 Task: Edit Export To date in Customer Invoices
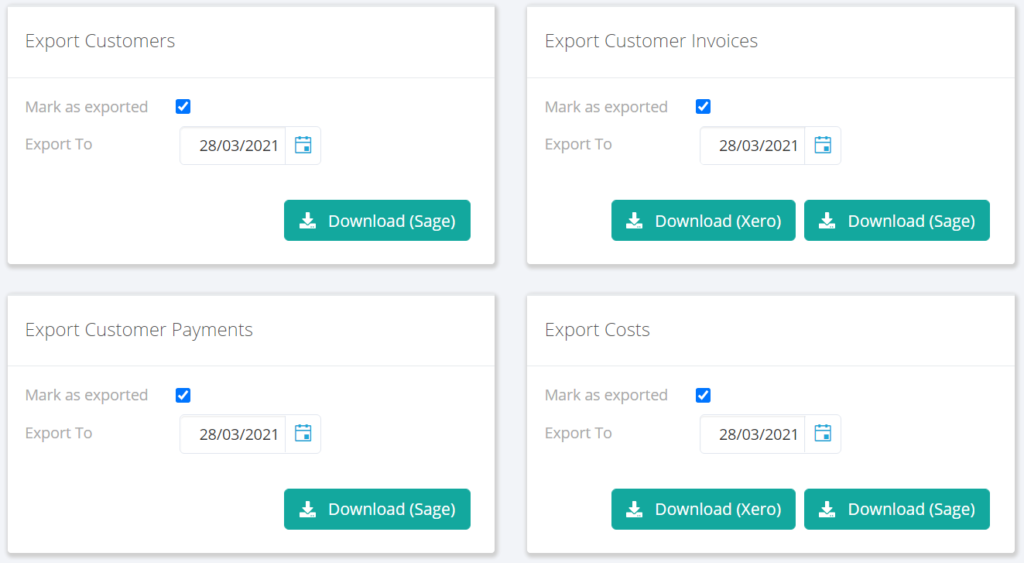(x=753, y=145)
